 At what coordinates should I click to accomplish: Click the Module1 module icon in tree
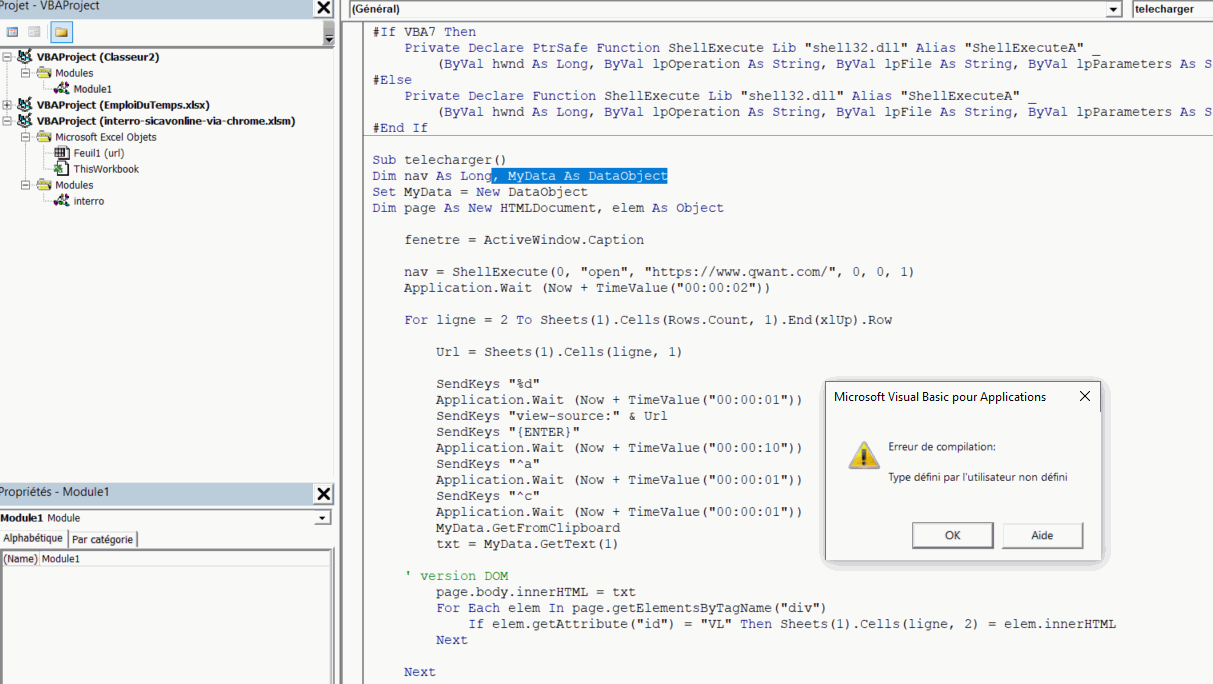62,89
